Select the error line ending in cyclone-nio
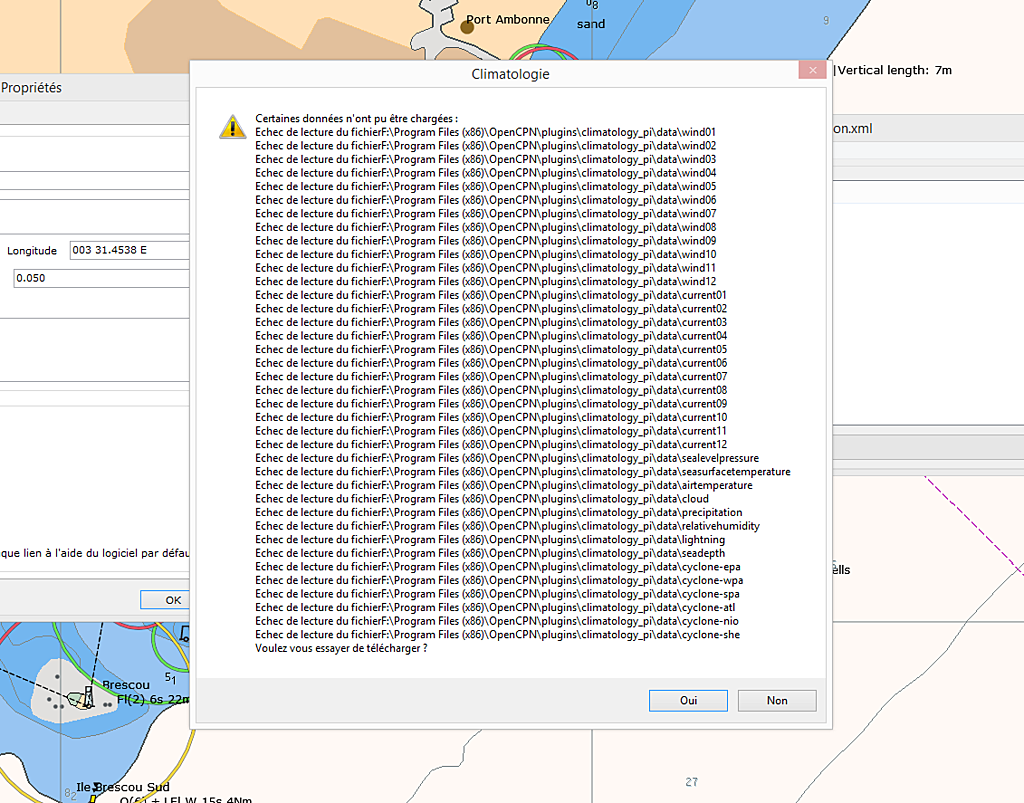 click(497, 622)
